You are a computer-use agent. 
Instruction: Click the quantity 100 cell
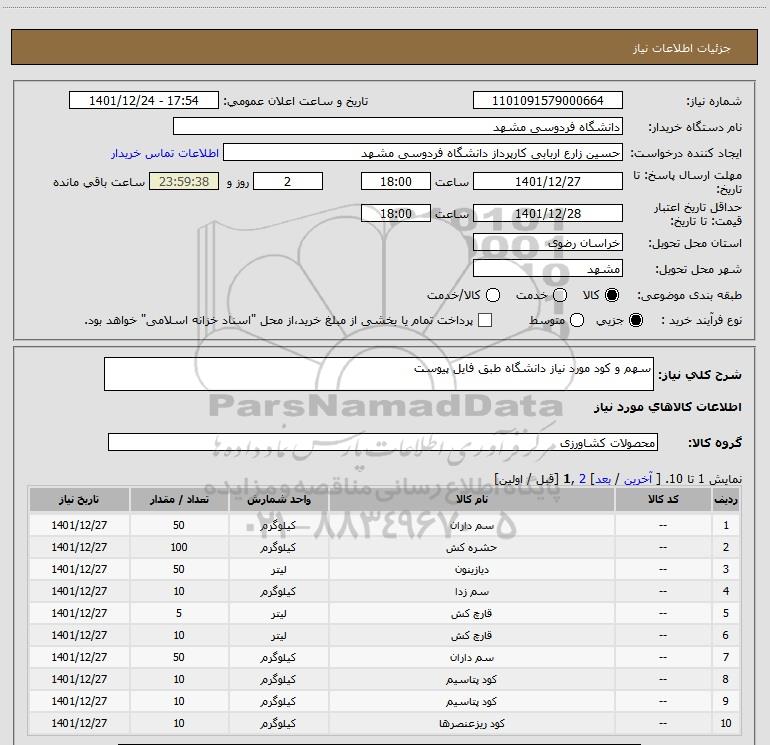[x=179, y=547]
